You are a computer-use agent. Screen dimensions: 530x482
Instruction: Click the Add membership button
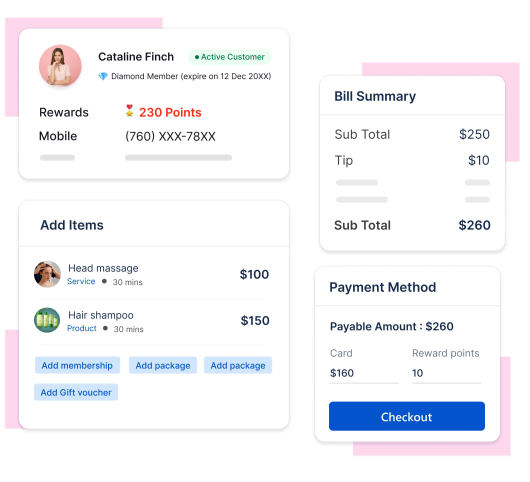(77, 365)
